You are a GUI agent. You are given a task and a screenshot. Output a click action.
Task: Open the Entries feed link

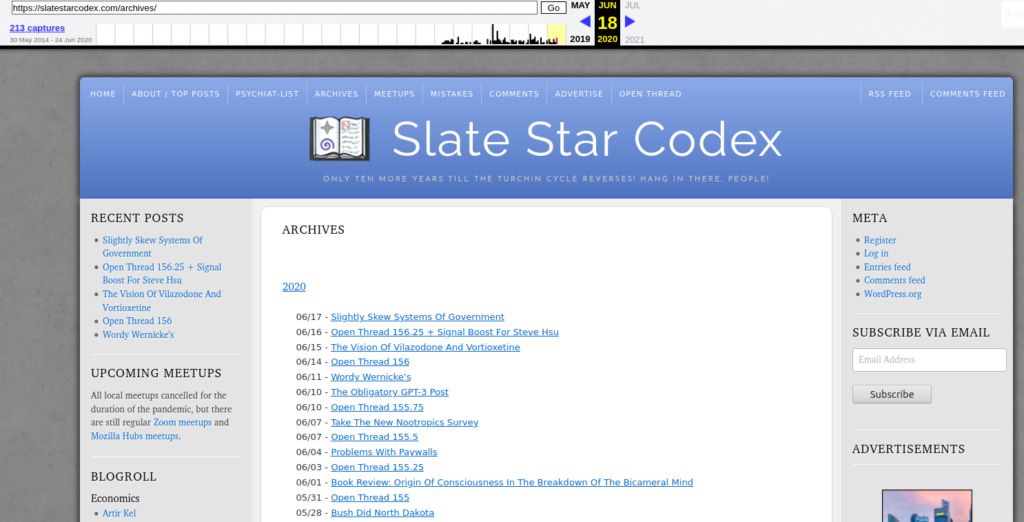click(x=887, y=267)
